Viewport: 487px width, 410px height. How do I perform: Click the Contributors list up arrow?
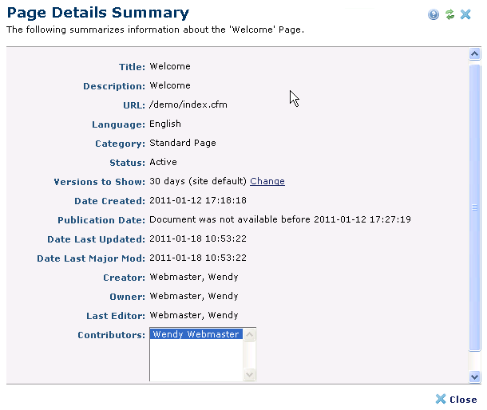click(x=250, y=335)
